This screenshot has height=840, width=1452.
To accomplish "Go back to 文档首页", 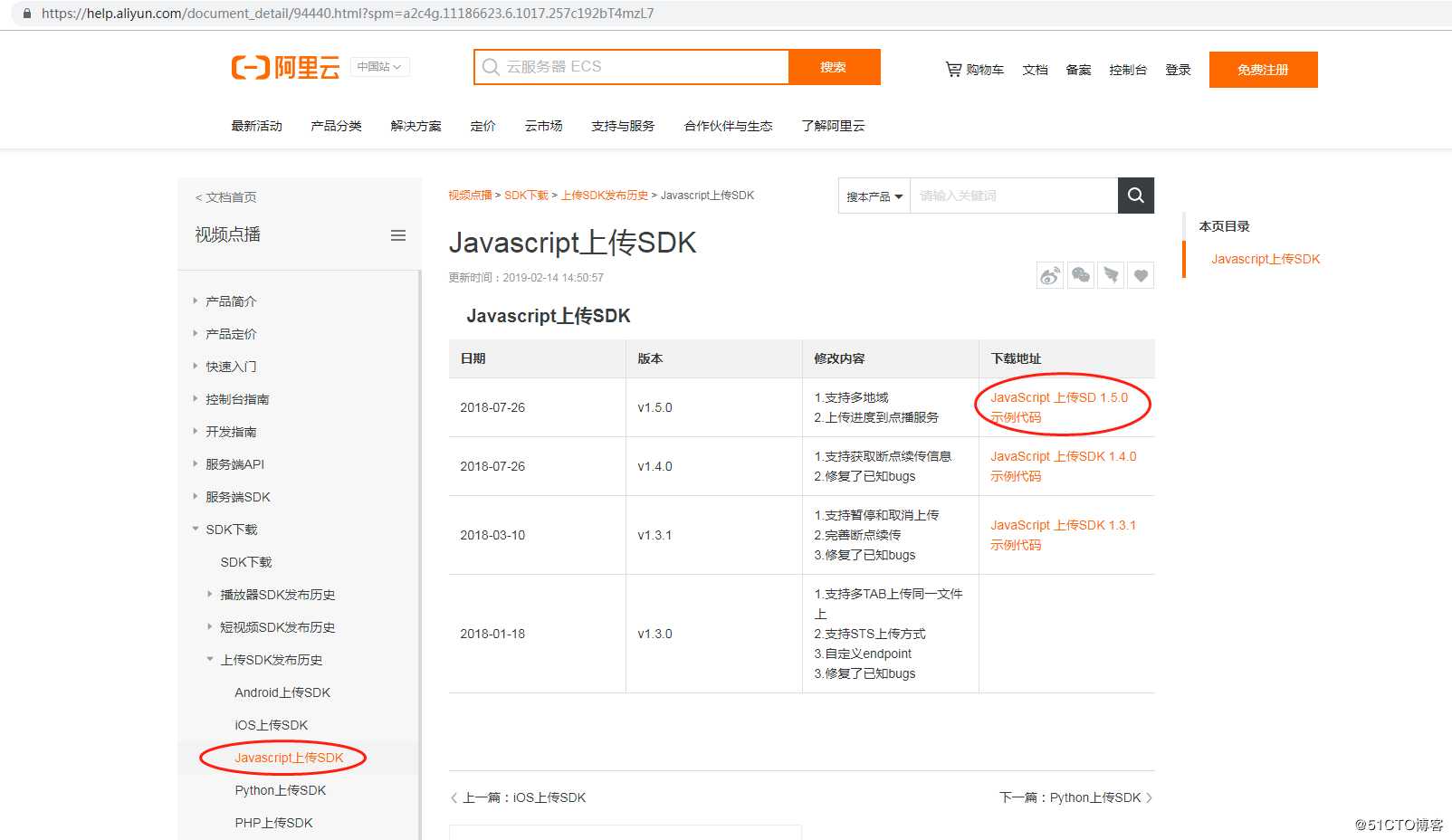I will [226, 197].
